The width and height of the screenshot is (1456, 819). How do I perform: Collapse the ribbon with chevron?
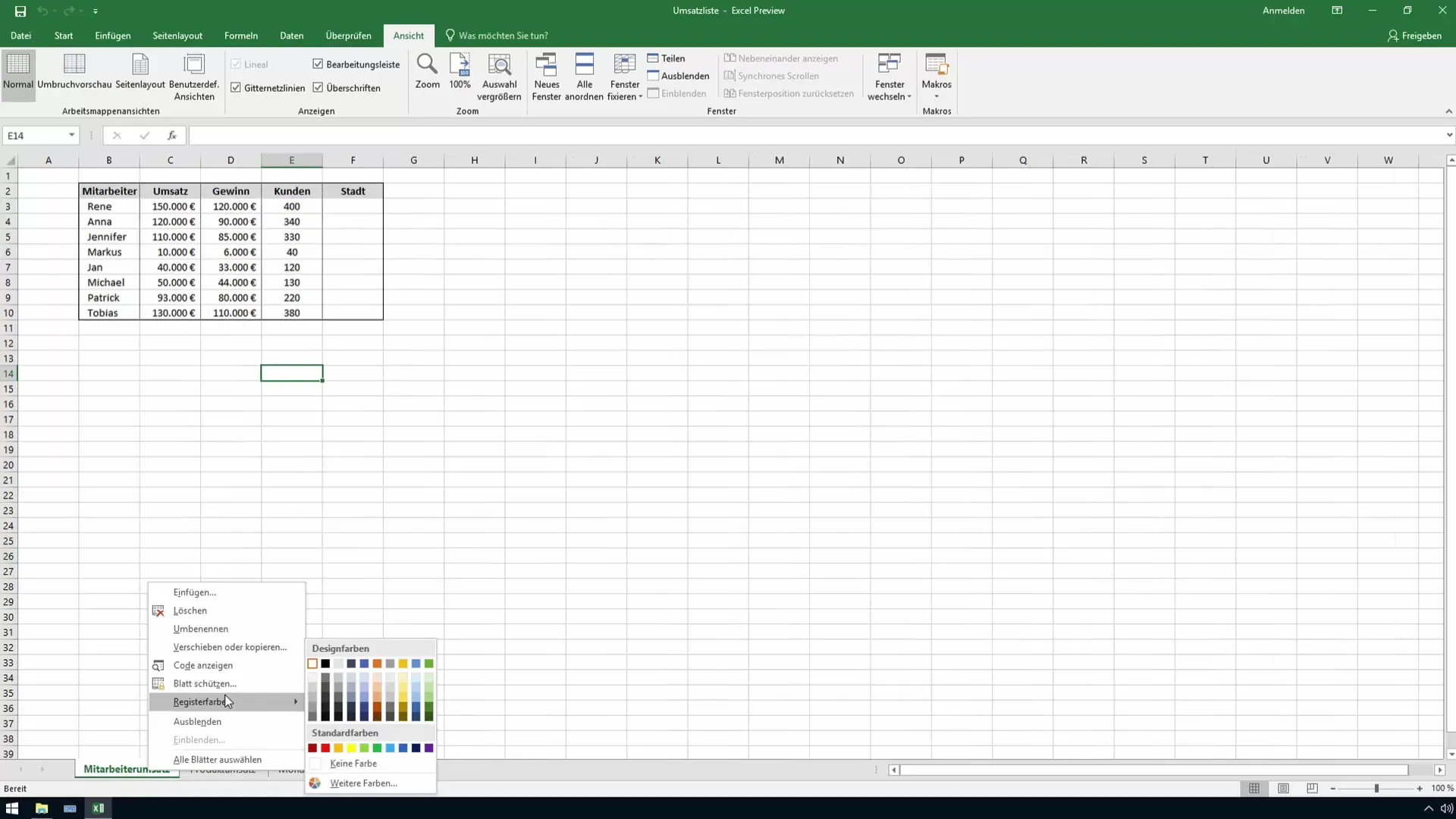1448,111
